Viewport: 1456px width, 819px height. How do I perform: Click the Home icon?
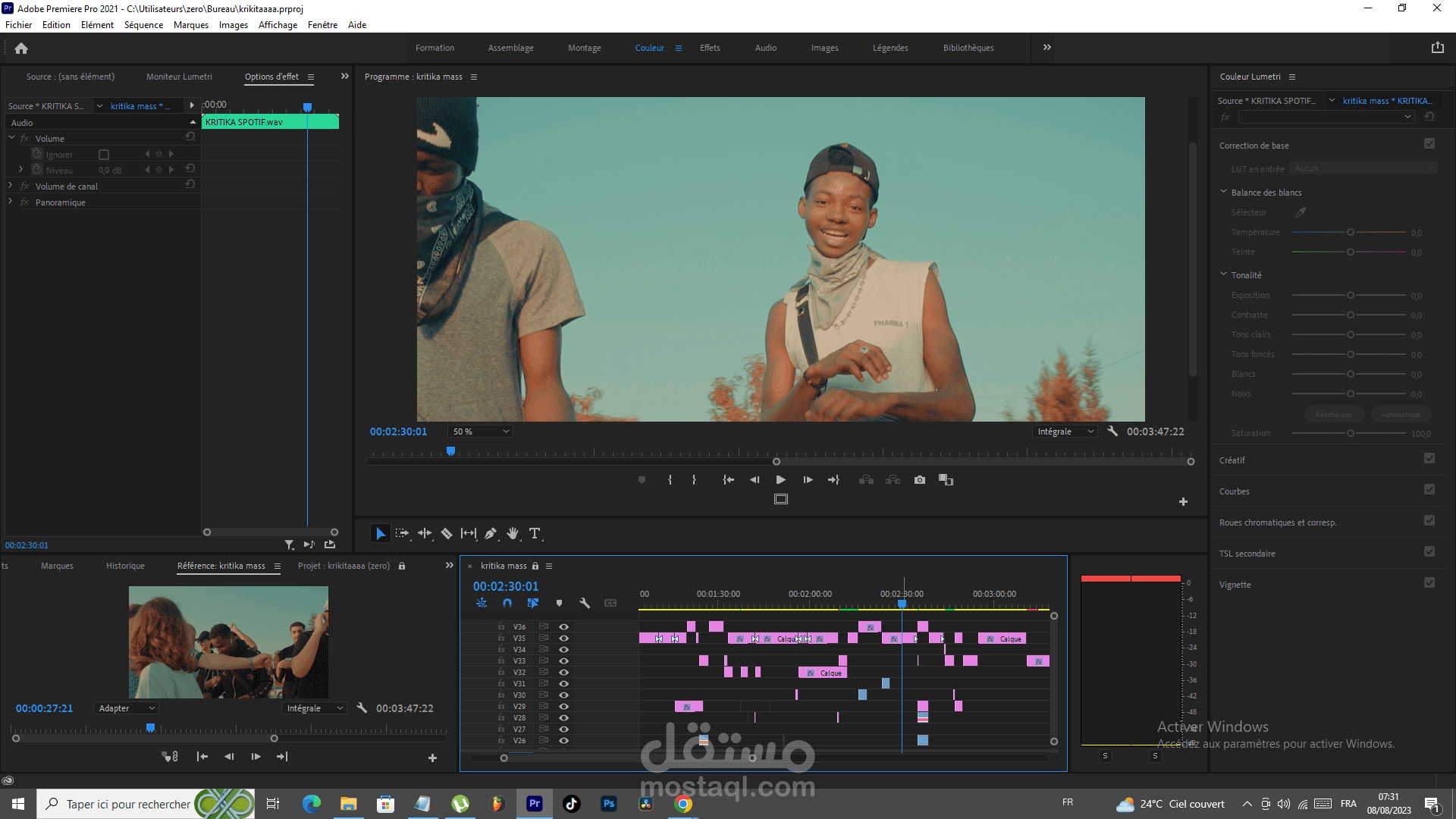pos(21,49)
